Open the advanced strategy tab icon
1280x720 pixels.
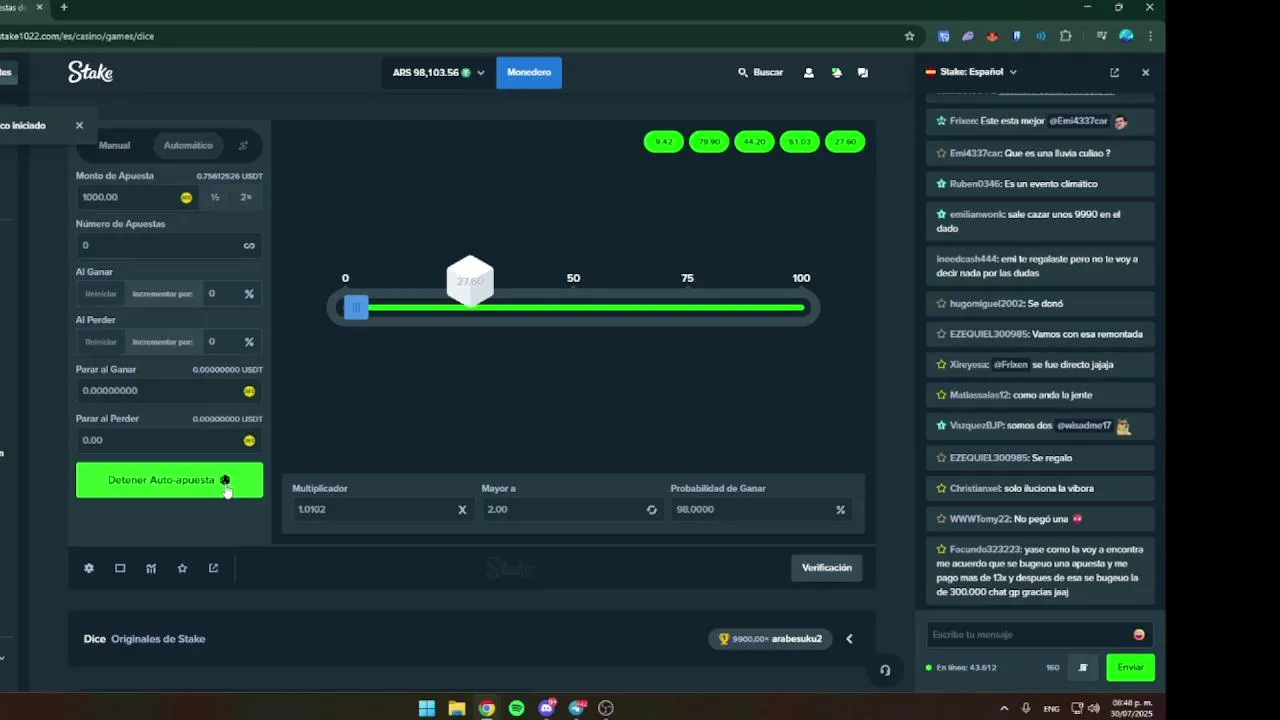click(243, 145)
